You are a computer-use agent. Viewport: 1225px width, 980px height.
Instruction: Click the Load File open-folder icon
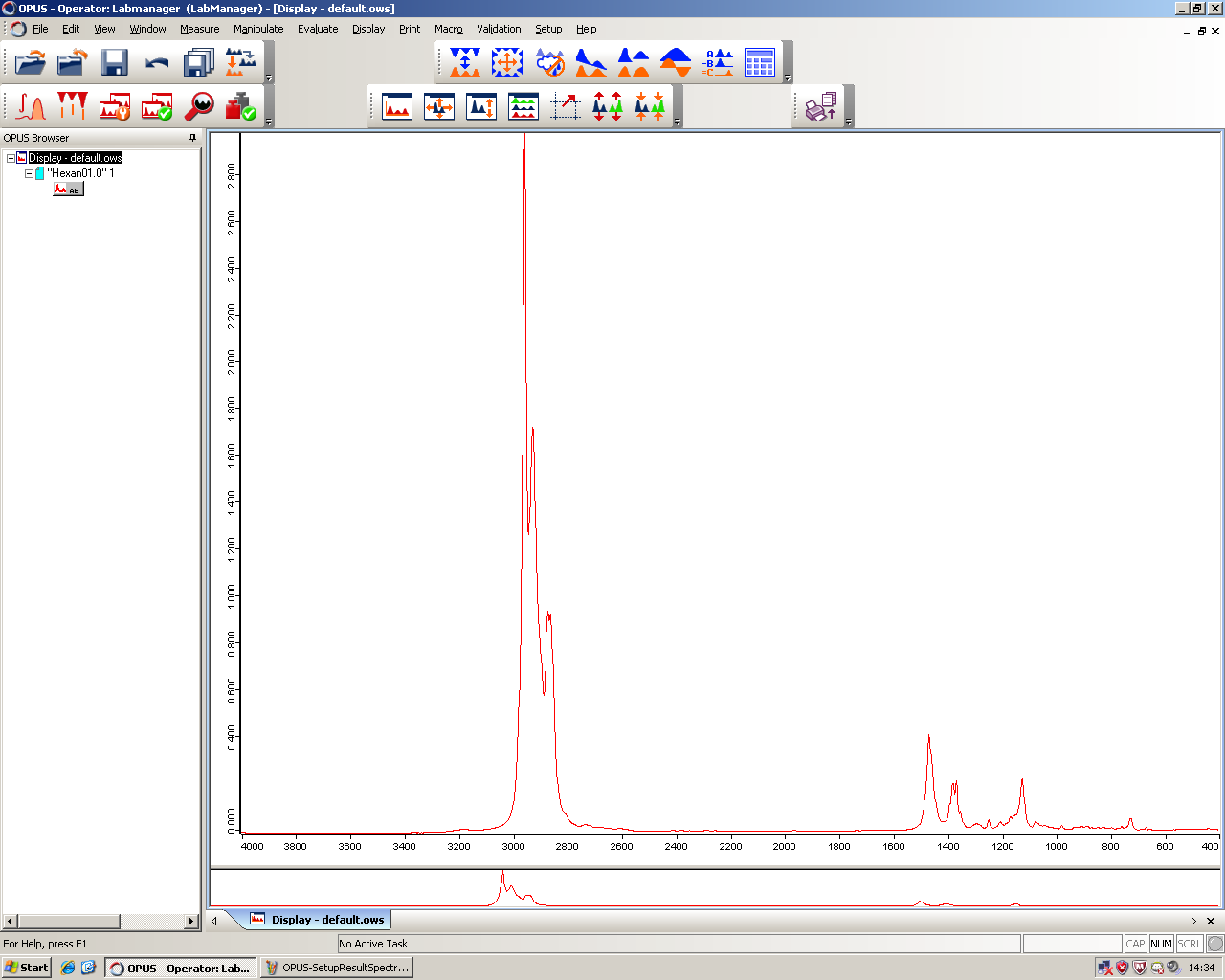click(x=31, y=63)
